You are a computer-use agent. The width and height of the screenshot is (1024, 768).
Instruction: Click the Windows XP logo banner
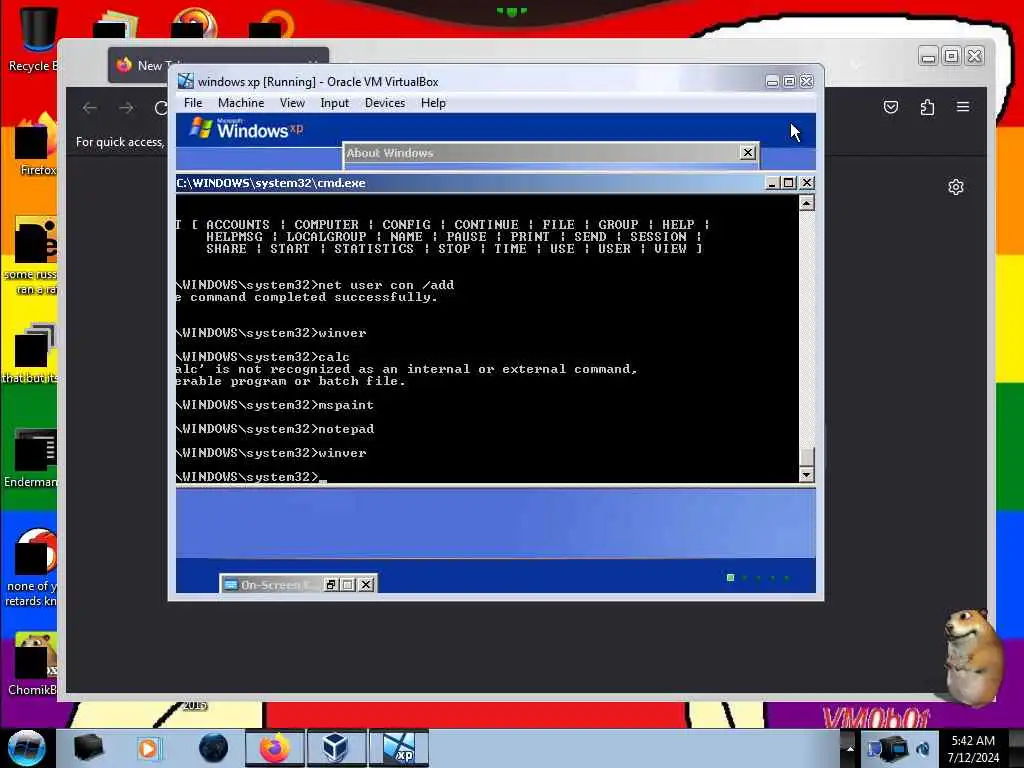pos(247,129)
